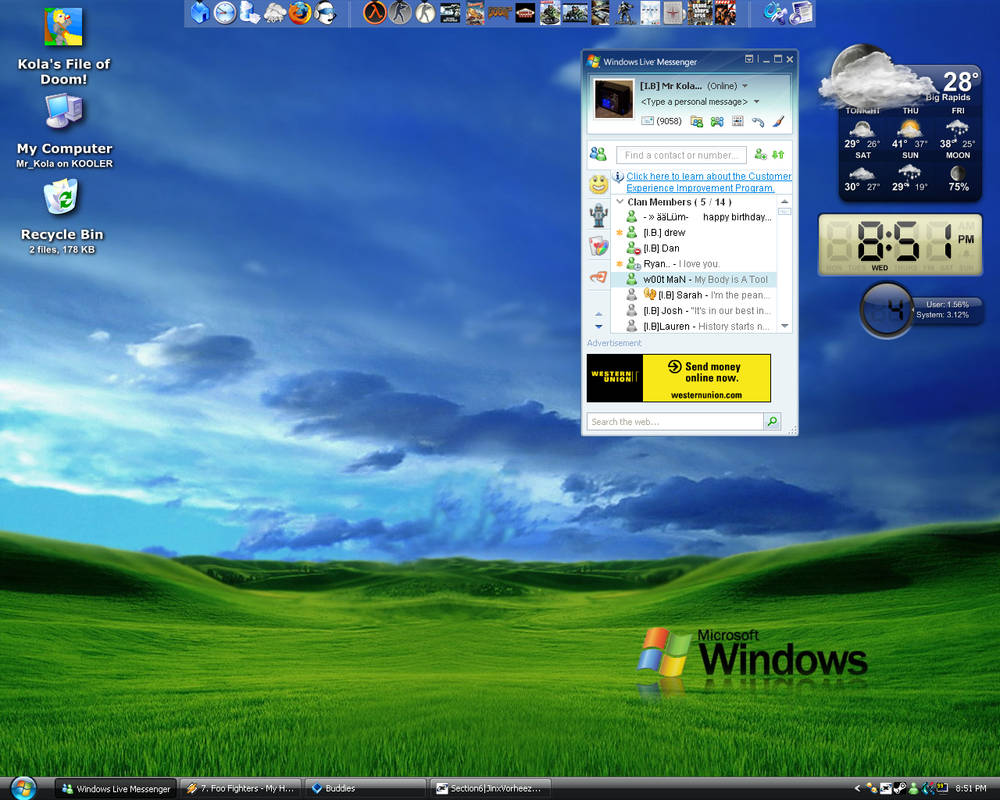
Task: Open Kola's File of Doom desktop icon
Action: (63, 47)
